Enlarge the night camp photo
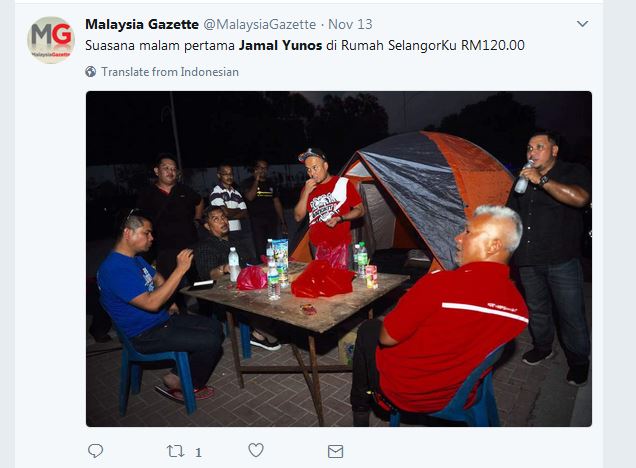 (339, 259)
